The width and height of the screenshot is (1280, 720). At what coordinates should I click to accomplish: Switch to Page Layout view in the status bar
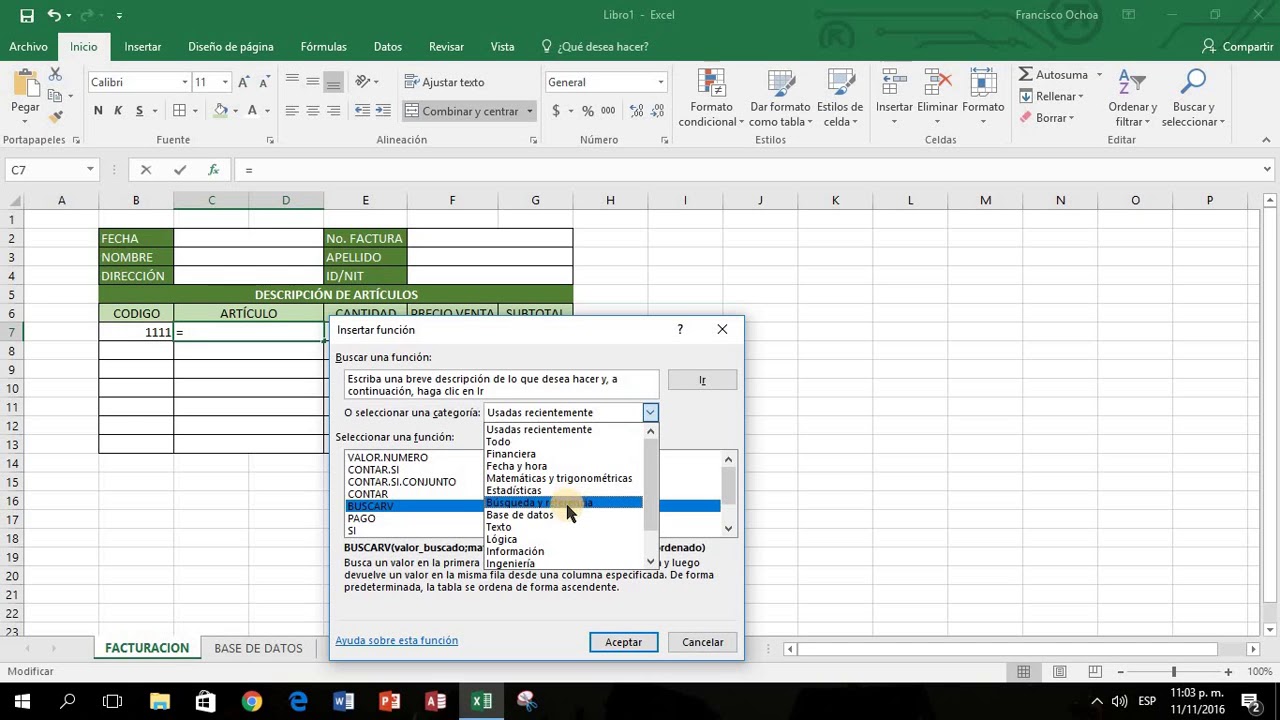click(x=1060, y=672)
